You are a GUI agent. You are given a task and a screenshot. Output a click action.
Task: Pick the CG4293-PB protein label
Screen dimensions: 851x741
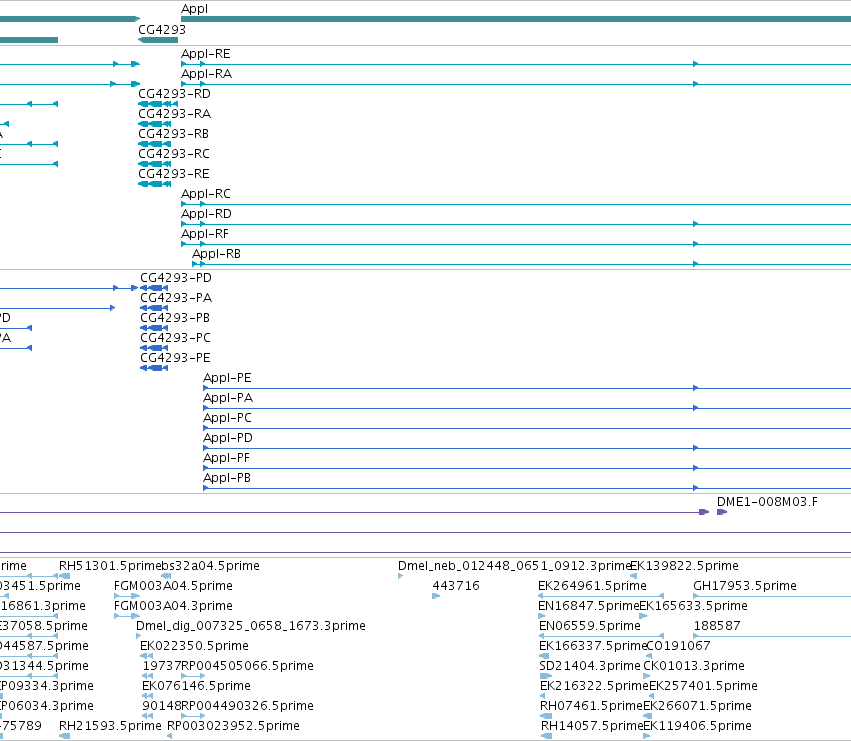coord(175,318)
